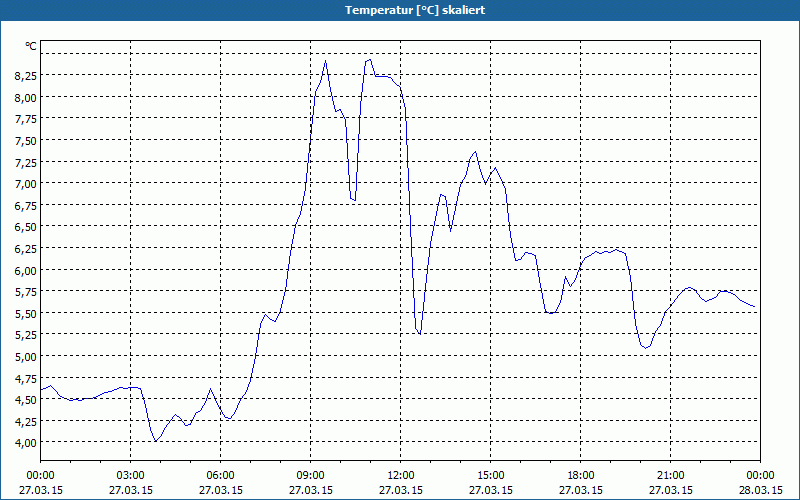Click the '09:00' x-axis time label
This screenshot has height=500, width=800.
tap(311, 476)
